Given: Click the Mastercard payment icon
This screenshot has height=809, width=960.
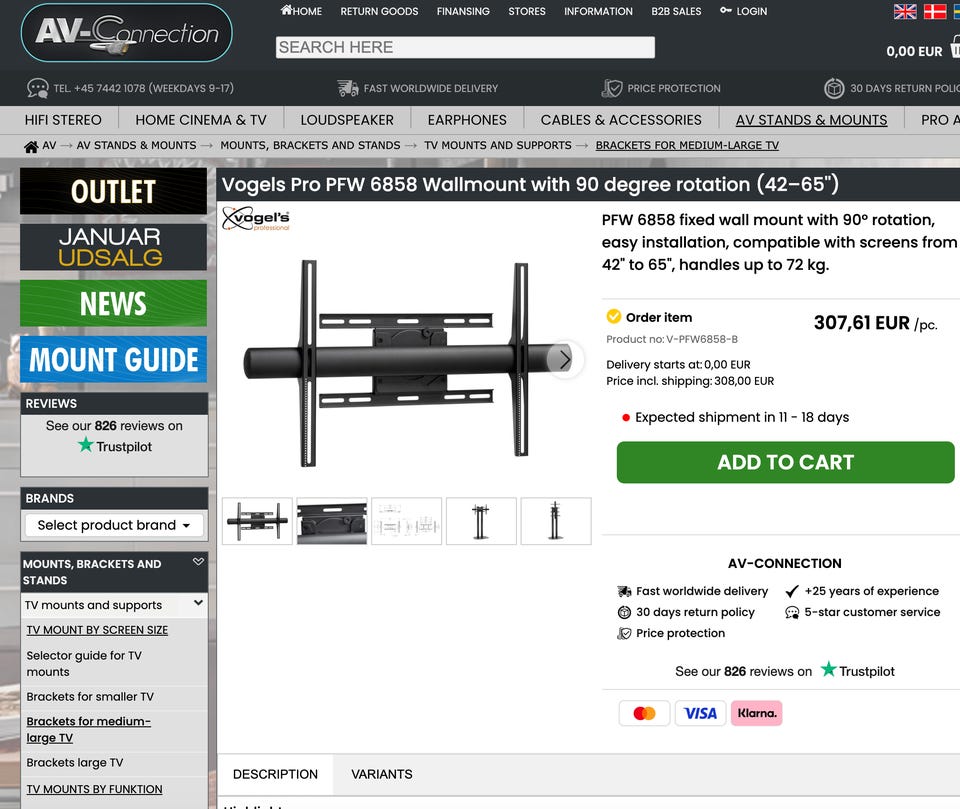Looking at the screenshot, I should tap(644, 713).
